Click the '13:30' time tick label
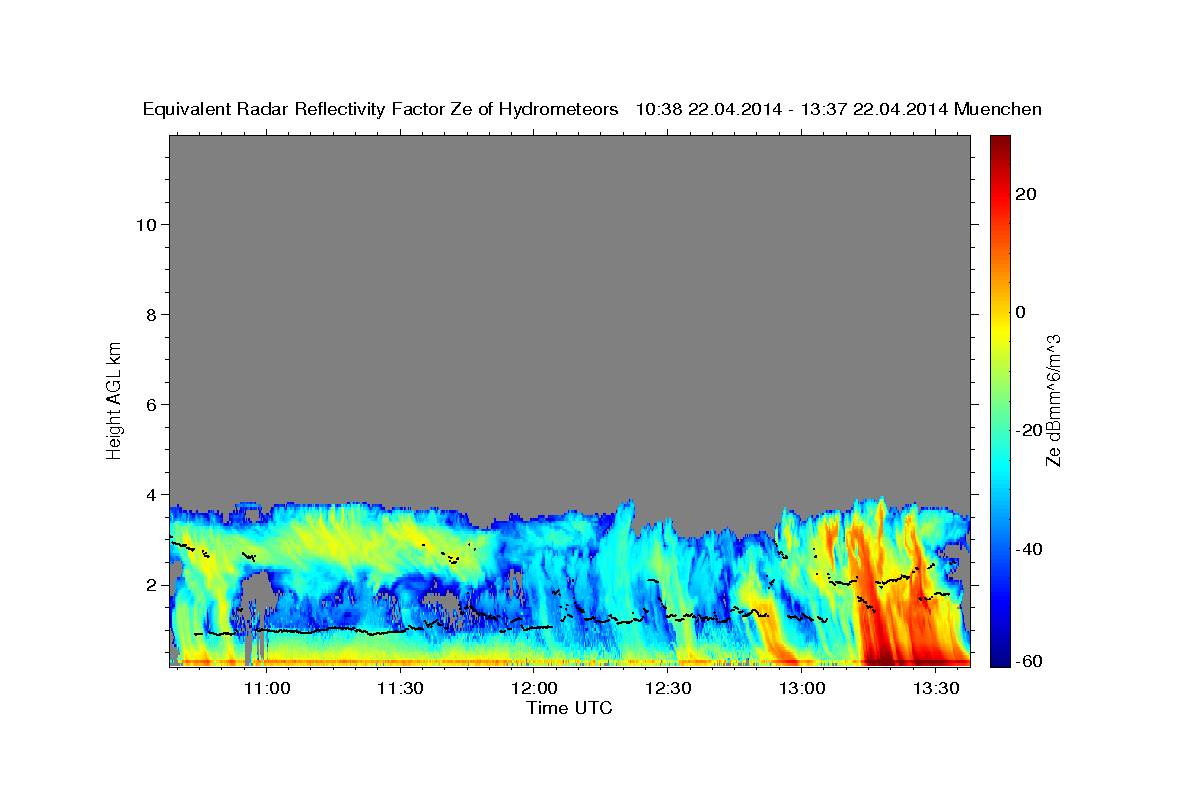 pyautogui.click(x=936, y=688)
